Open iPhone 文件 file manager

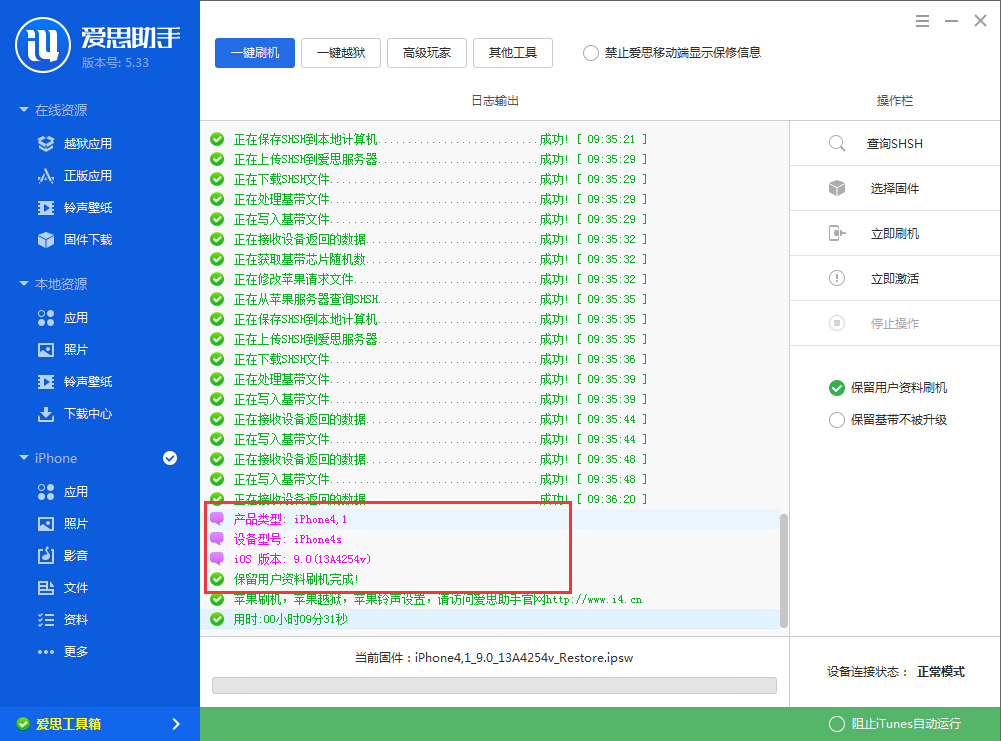point(75,588)
